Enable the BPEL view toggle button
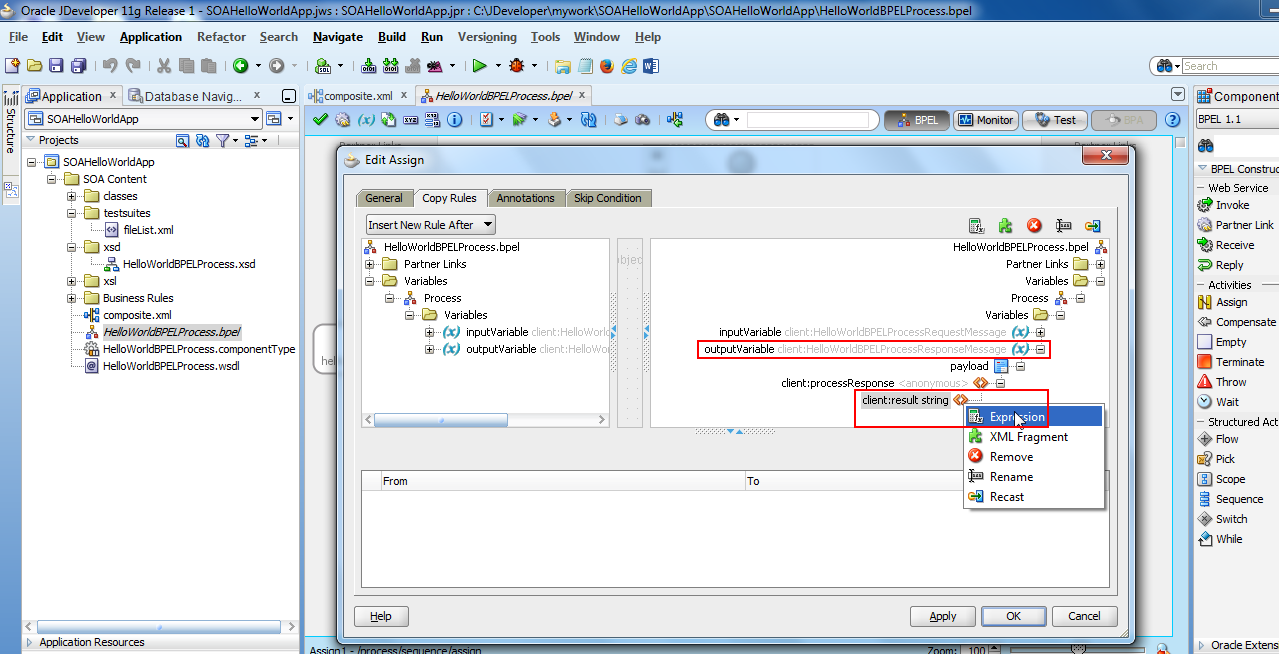The width and height of the screenshot is (1279, 654). pos(916,119)
